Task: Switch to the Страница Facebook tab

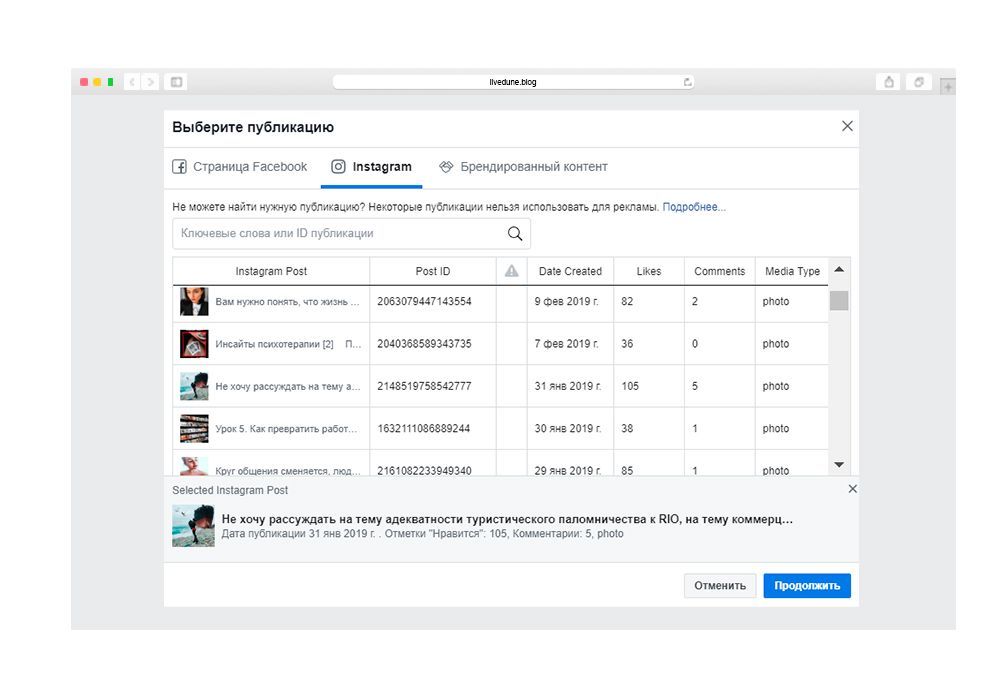Action: [240, 167]
